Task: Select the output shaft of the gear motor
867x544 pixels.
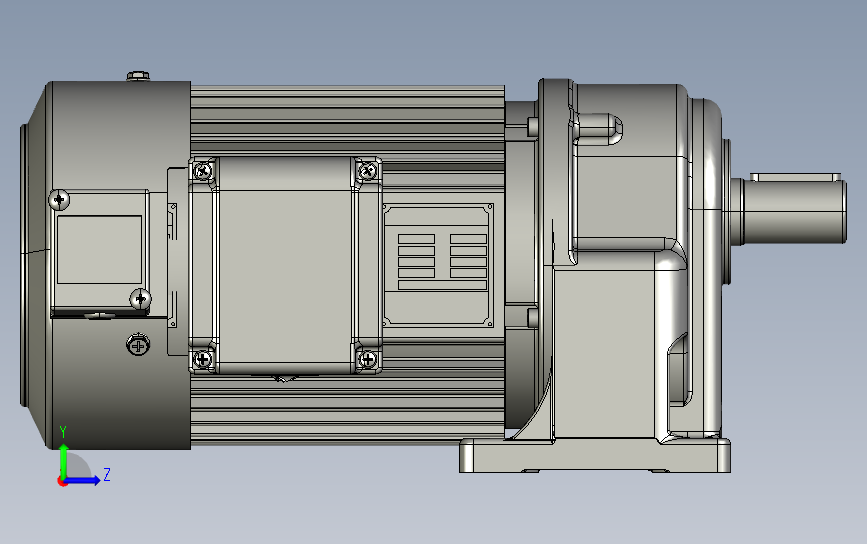Action: point(789,210)
